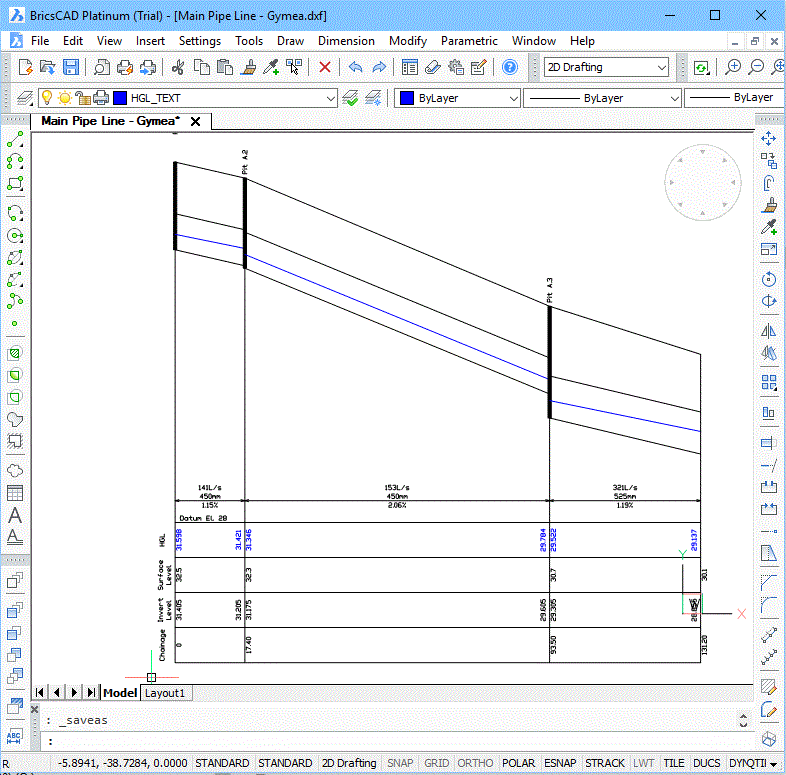The image size is (786, 775).
Task: Open the Insert menu
Action: pyautogui.click(x=150, y=41)
